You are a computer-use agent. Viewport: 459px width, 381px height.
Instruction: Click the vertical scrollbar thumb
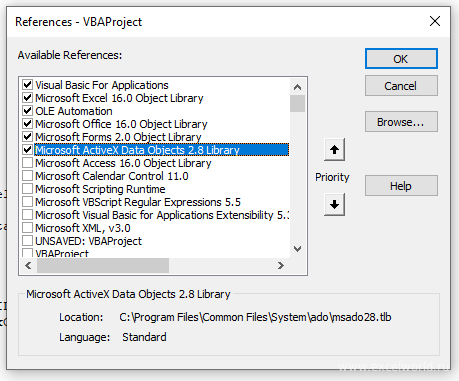[297, 103]
